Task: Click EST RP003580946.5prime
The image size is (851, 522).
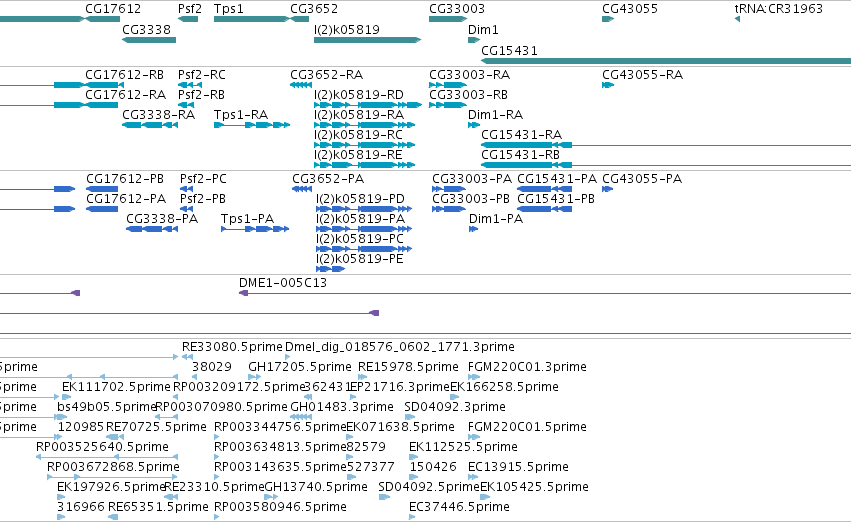Action: 280,507
